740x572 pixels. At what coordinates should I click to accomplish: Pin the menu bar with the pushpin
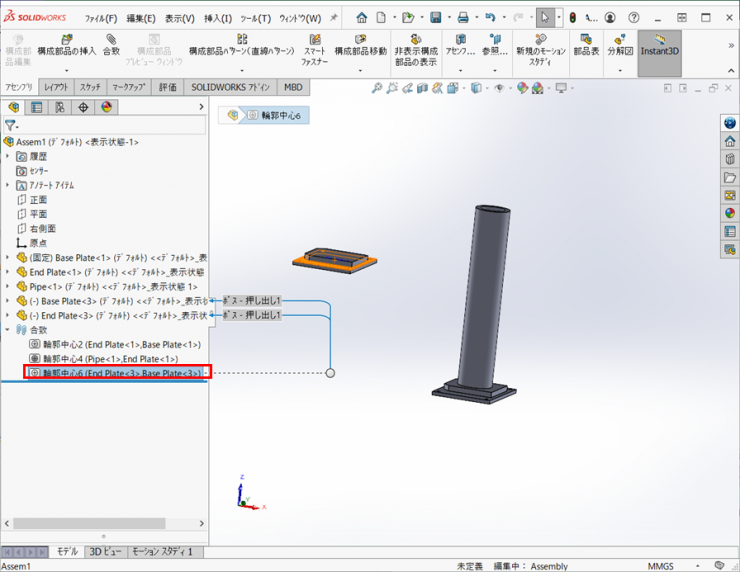(x=334, y=18)
